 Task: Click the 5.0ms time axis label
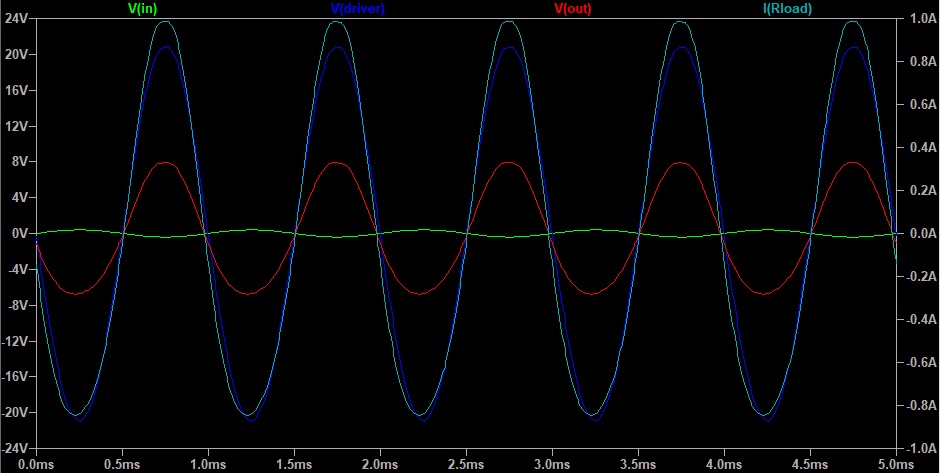tap(895, 465)
